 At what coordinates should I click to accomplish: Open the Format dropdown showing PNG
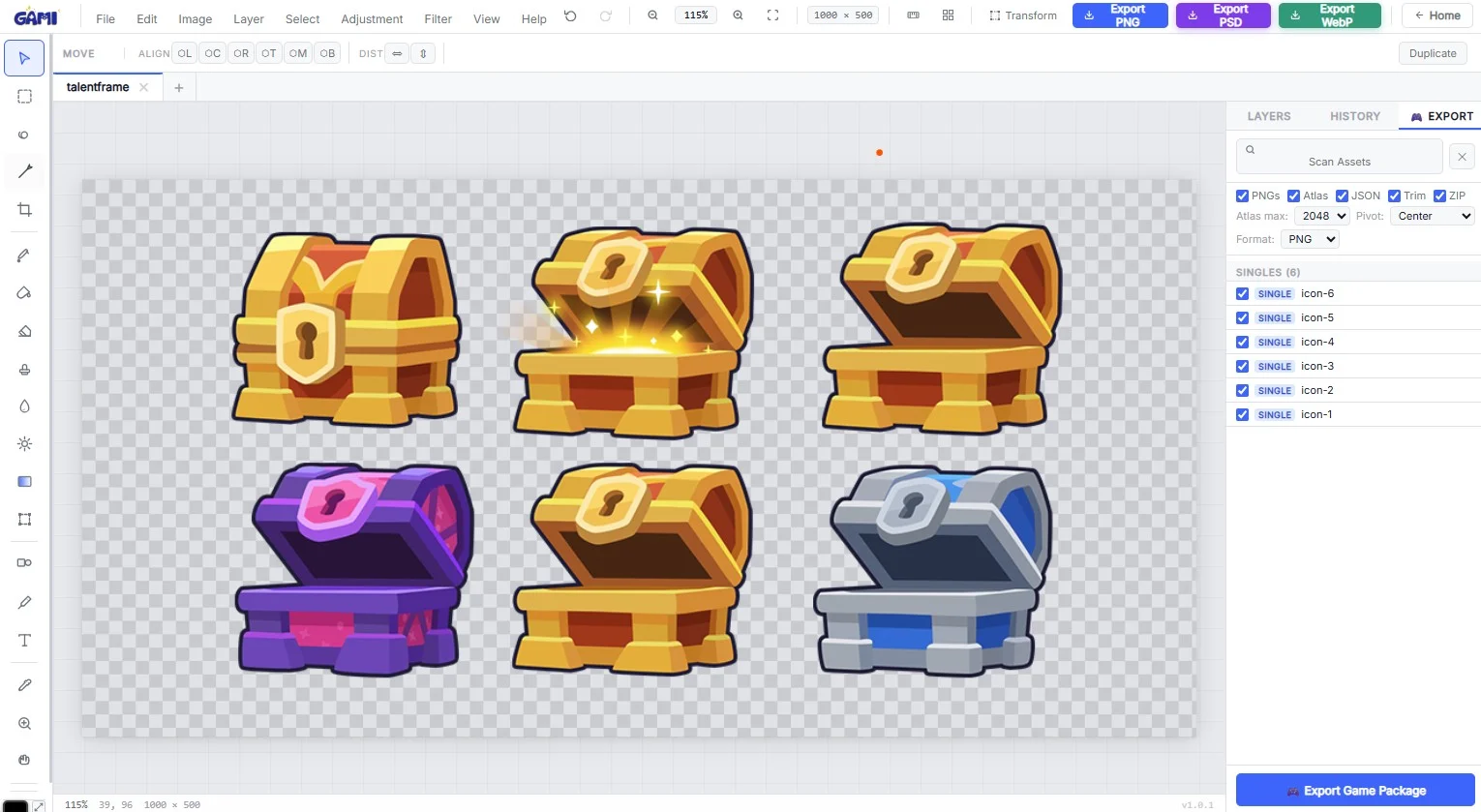point(1309,239)
